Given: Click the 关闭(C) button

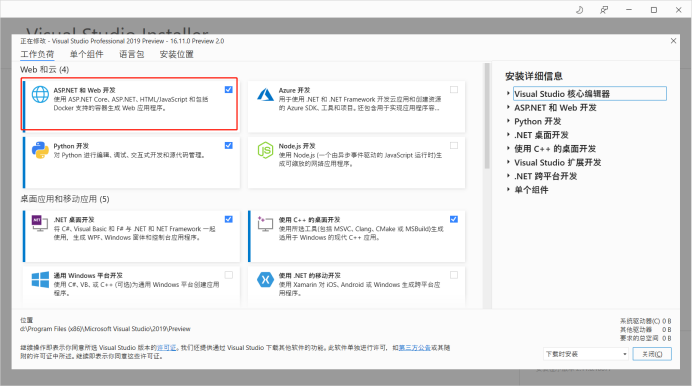Looking at the screenshot, I should pos(652,354).
